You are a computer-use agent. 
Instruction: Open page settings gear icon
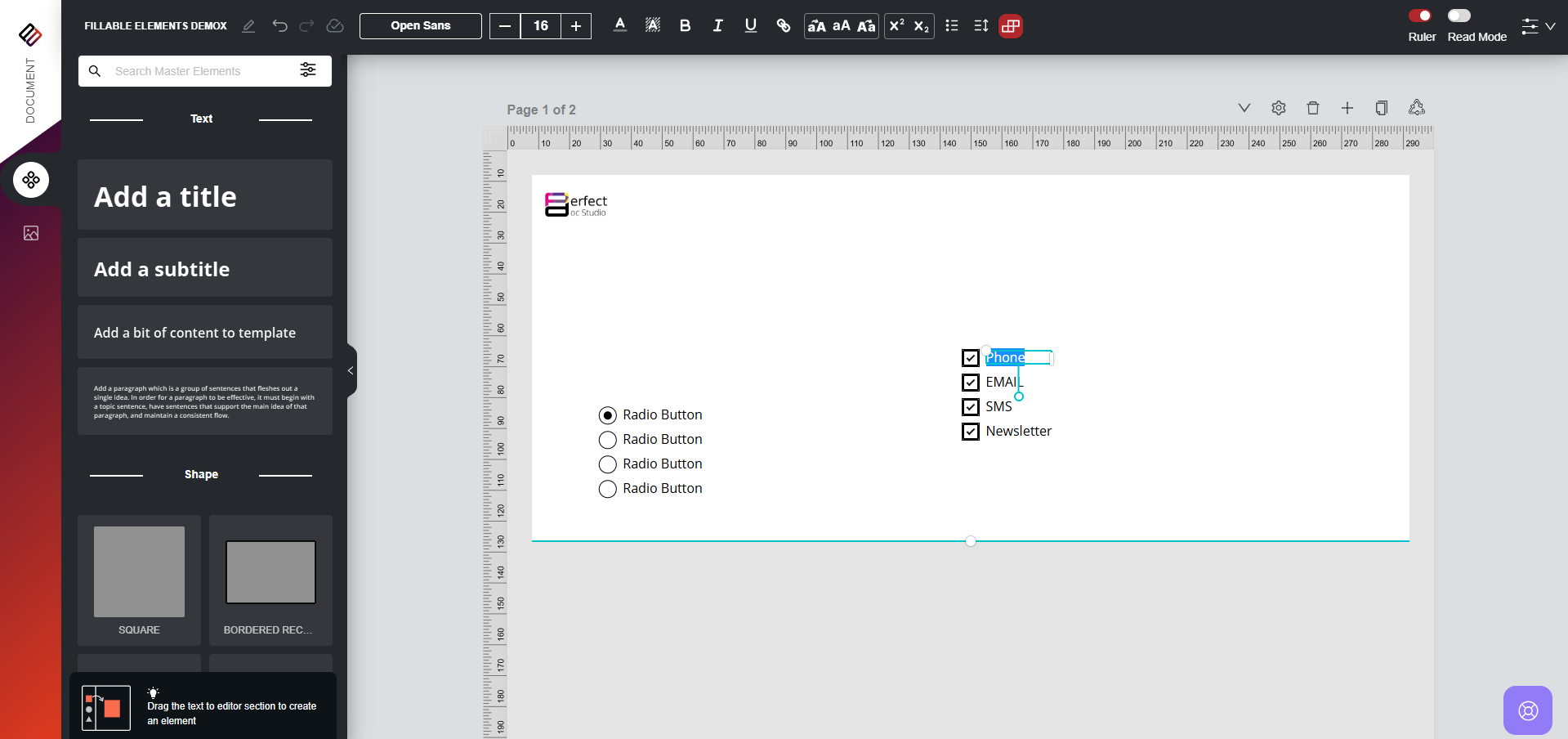[x=1278, y=108]
